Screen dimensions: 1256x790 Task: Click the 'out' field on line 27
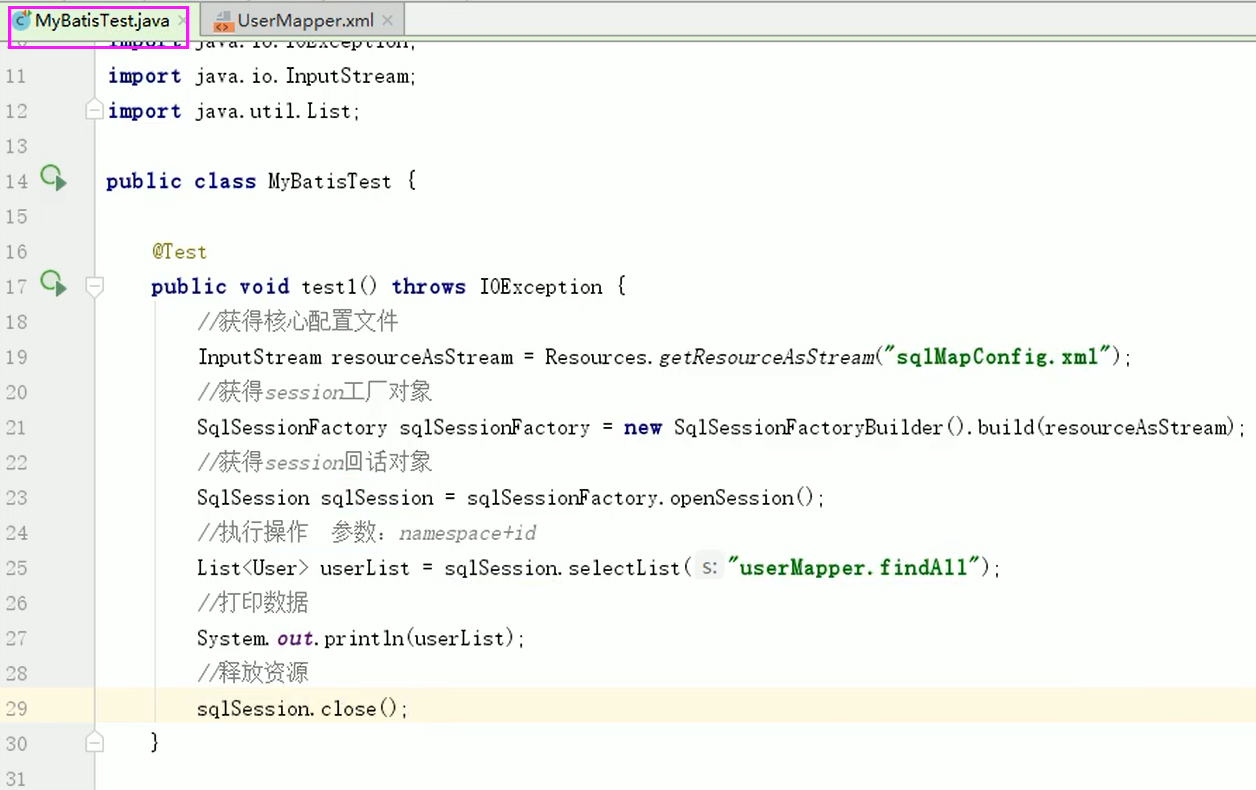[296, 638]
